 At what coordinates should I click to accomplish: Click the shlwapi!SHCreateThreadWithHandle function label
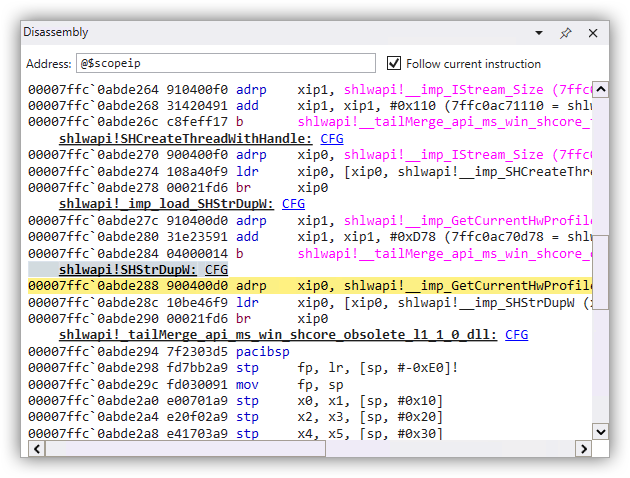(x=185, y=138)
